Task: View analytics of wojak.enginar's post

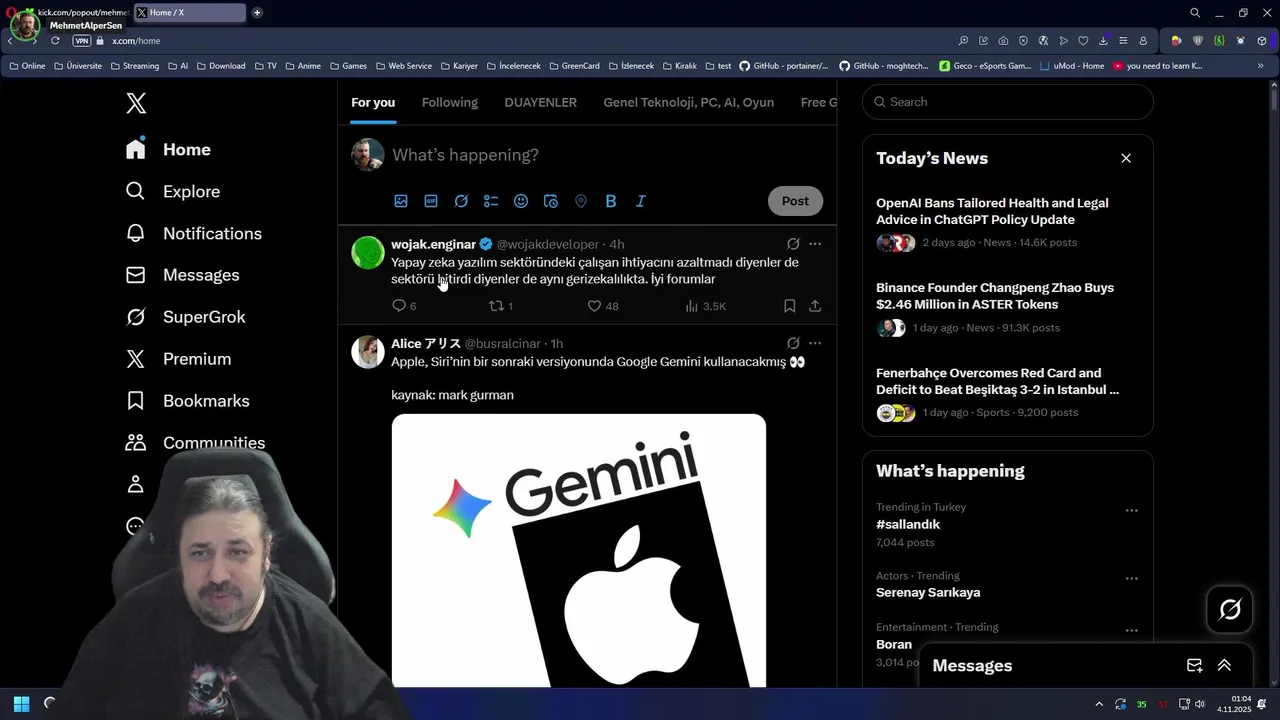Action: [706, 306]
